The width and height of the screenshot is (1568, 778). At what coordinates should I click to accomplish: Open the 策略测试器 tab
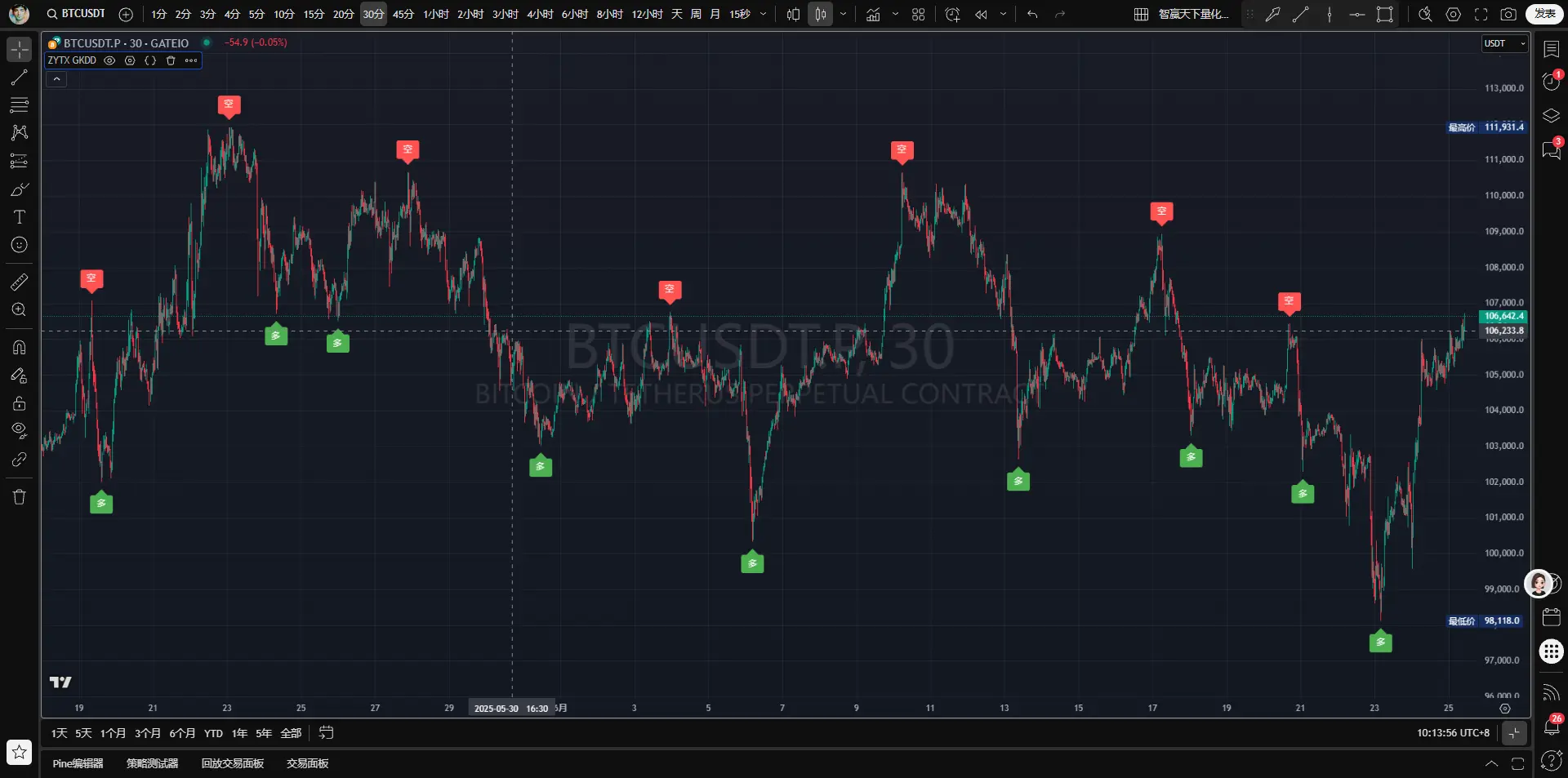coord(152,763)
